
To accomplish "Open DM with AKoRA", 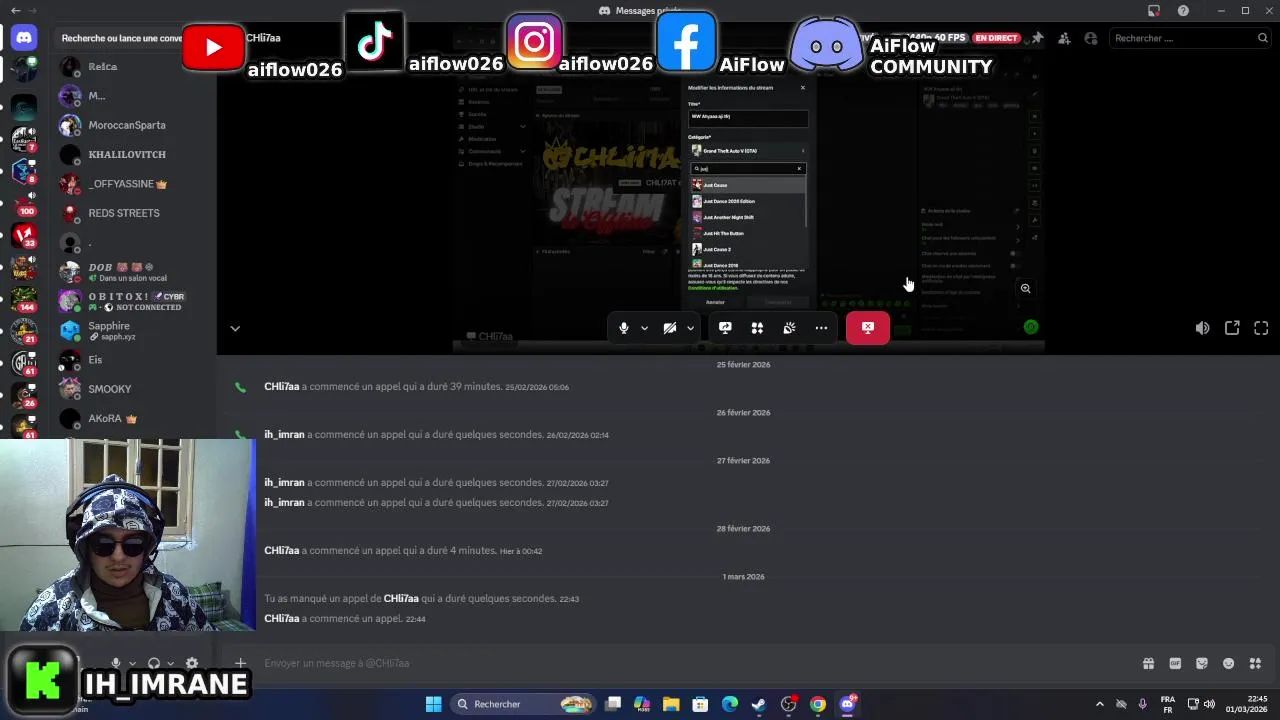I will [x=133, y=418].
